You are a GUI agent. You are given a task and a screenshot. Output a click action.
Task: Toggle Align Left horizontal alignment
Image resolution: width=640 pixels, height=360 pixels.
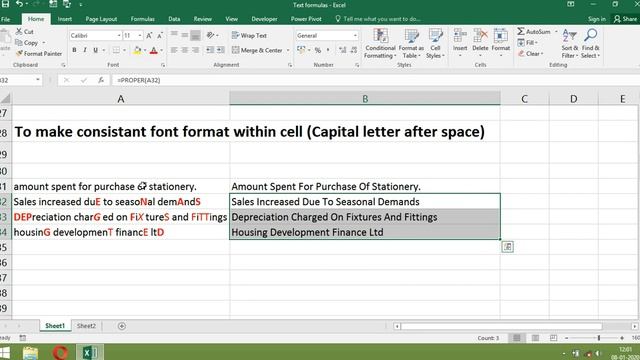point(174,50)
